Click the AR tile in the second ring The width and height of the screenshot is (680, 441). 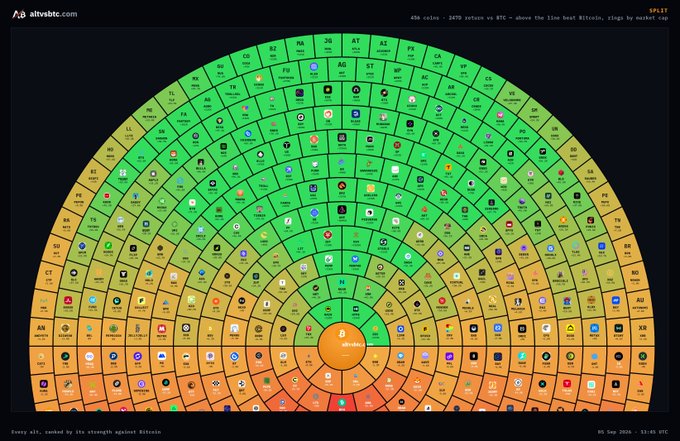tap(451, 89)
